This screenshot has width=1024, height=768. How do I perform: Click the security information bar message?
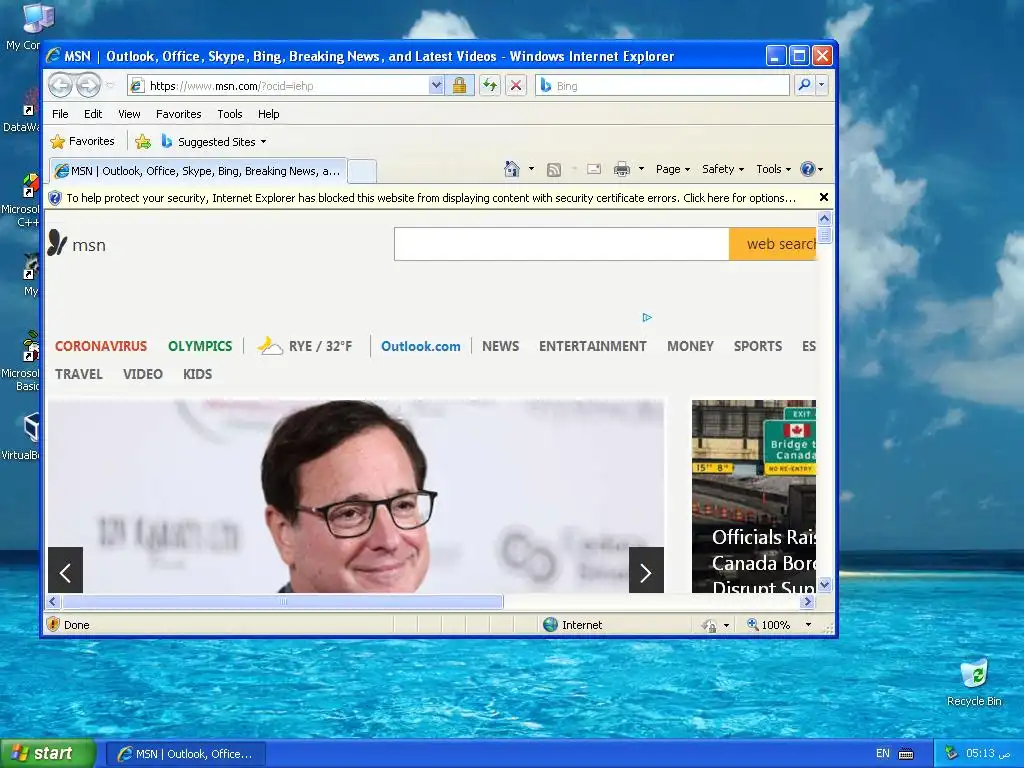431,198
